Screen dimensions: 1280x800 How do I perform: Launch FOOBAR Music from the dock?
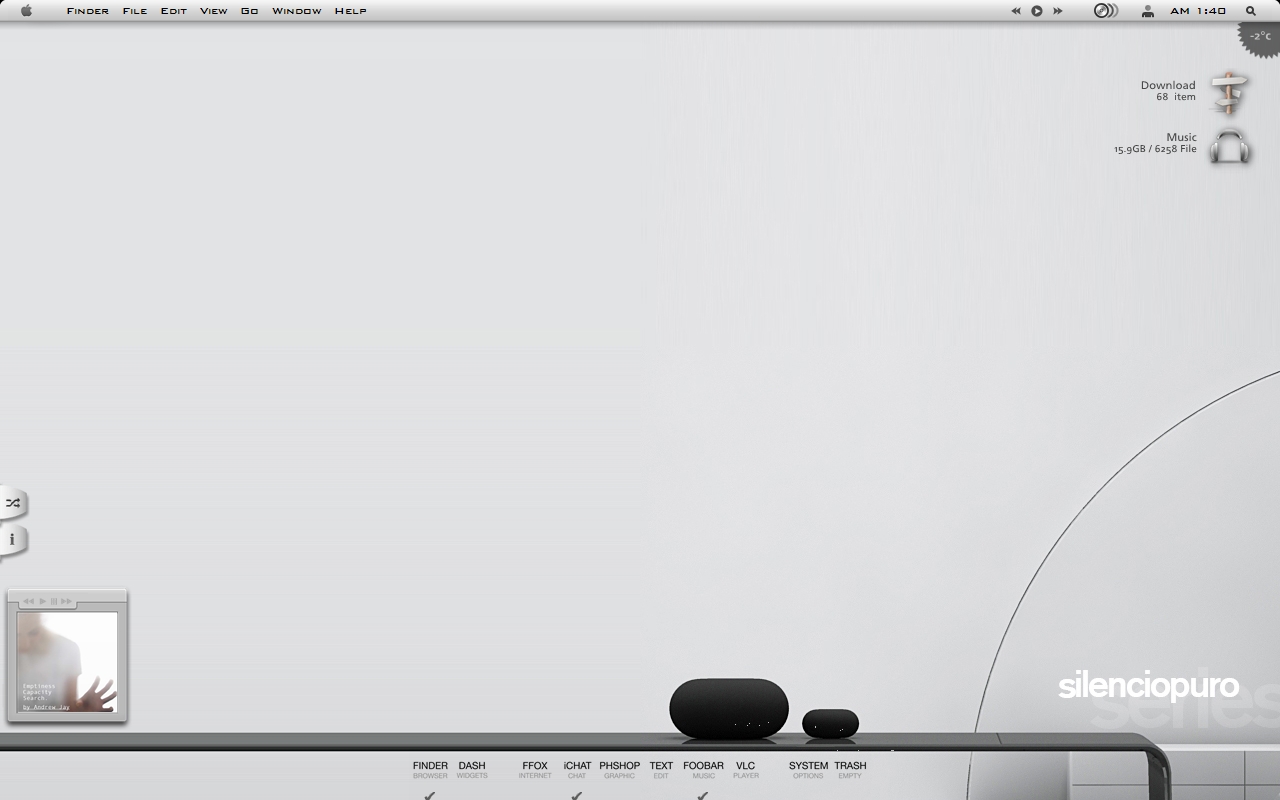[703, 769]
